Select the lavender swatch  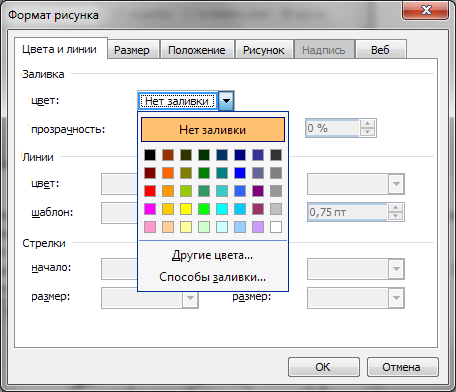click(258, 227)
